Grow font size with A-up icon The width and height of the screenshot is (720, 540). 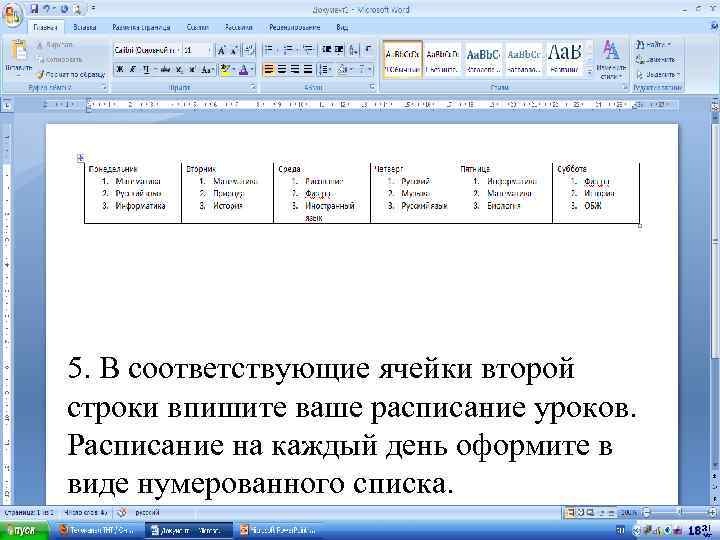[221, 50]
